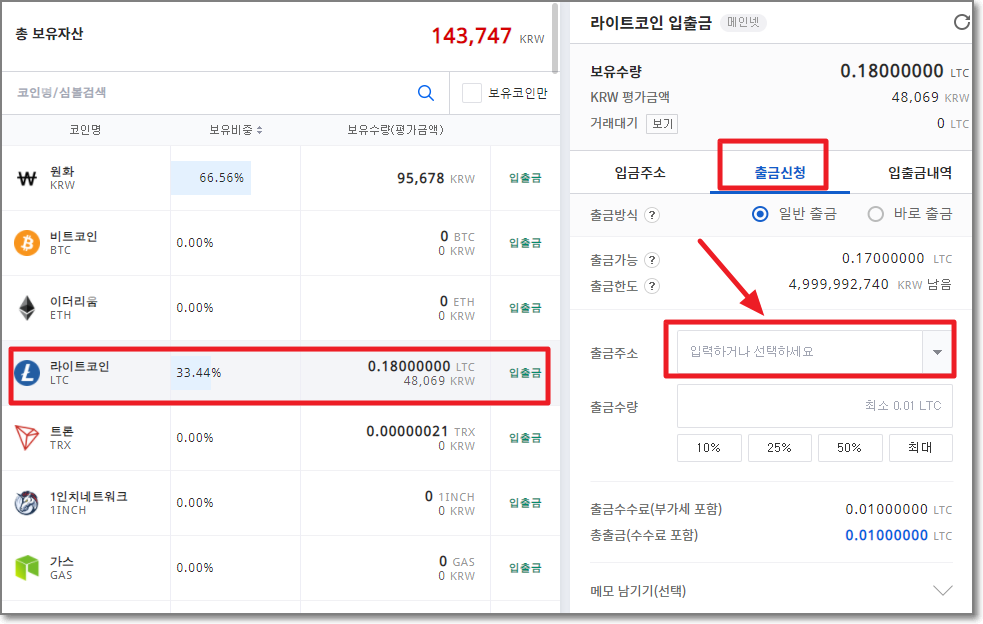983x624 pixels.
Task: Click the 143,747 total asset value
Action: point(471,36)
